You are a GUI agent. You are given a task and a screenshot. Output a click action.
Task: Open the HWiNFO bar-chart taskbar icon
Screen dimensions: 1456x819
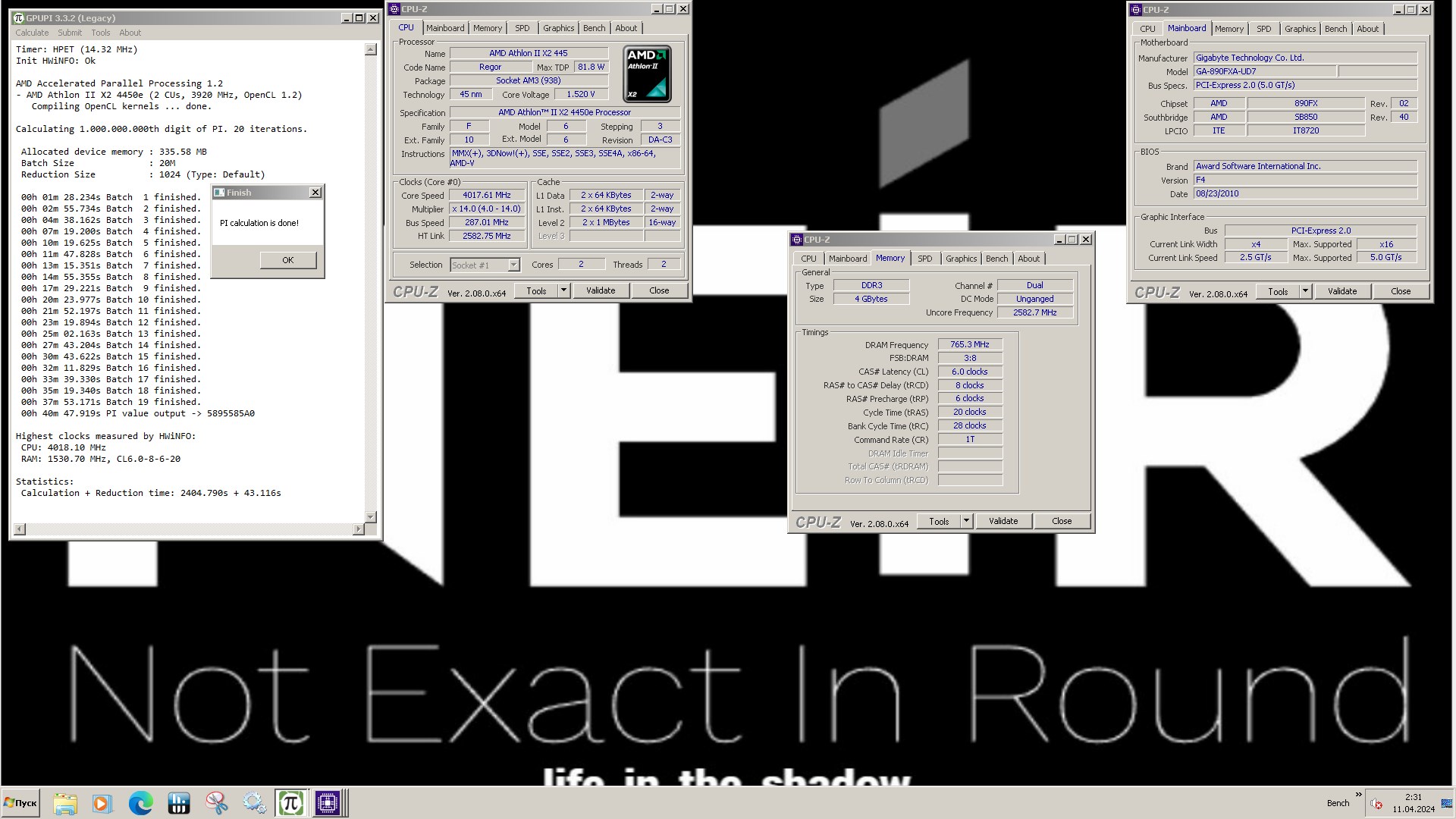[179, 803]
